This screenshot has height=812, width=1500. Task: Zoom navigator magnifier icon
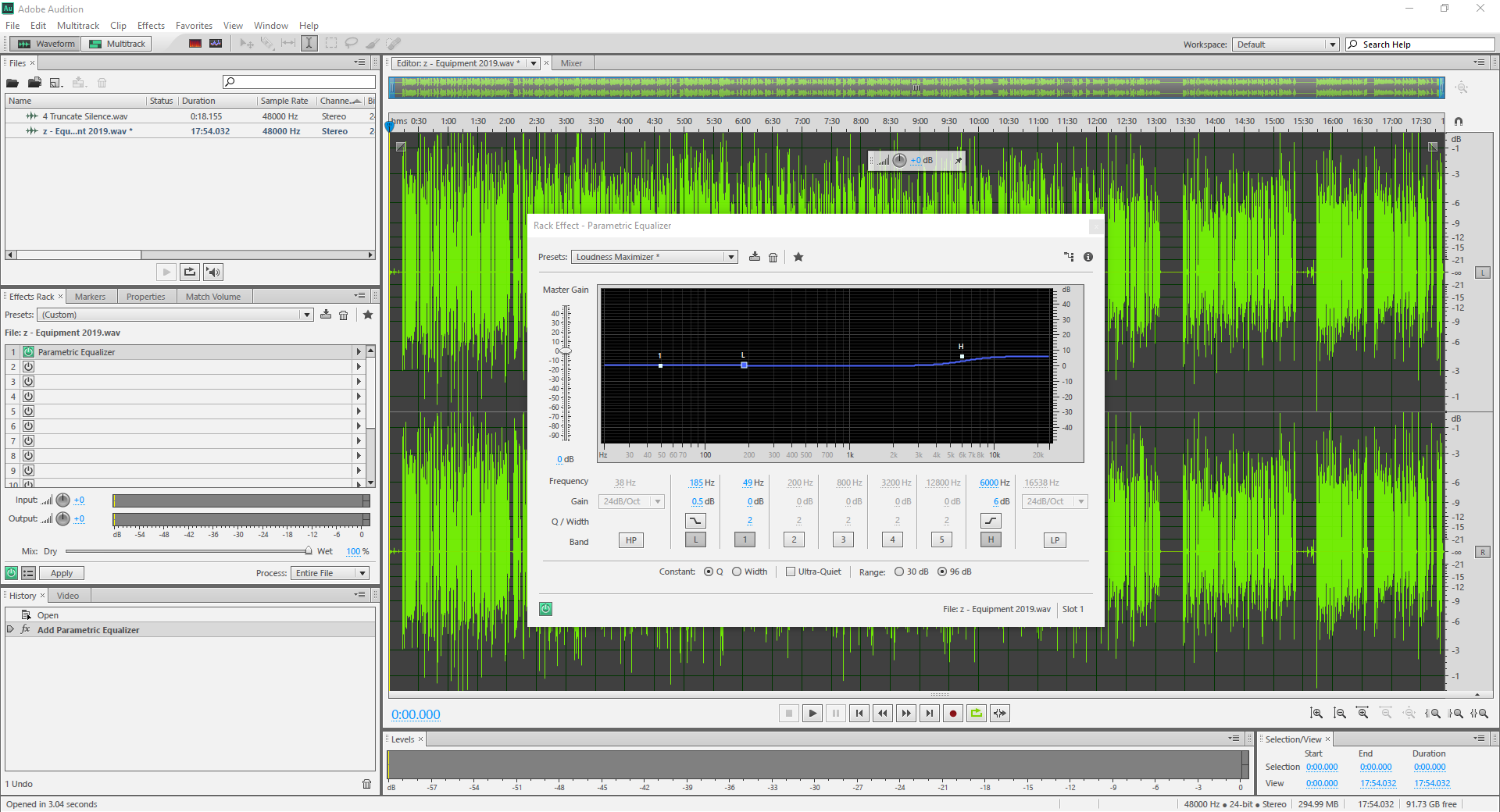(x=1462, y=87)
